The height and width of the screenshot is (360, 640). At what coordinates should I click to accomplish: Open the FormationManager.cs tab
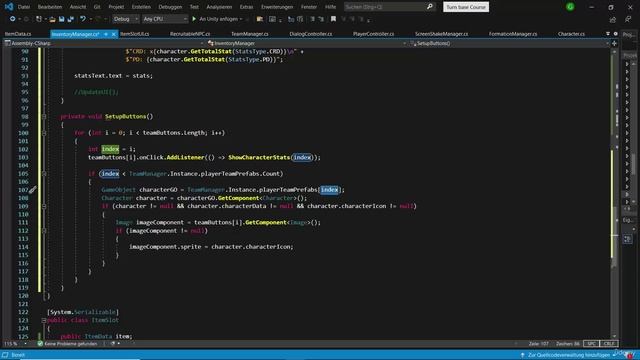pyautogui.click(x=513, y=34)
